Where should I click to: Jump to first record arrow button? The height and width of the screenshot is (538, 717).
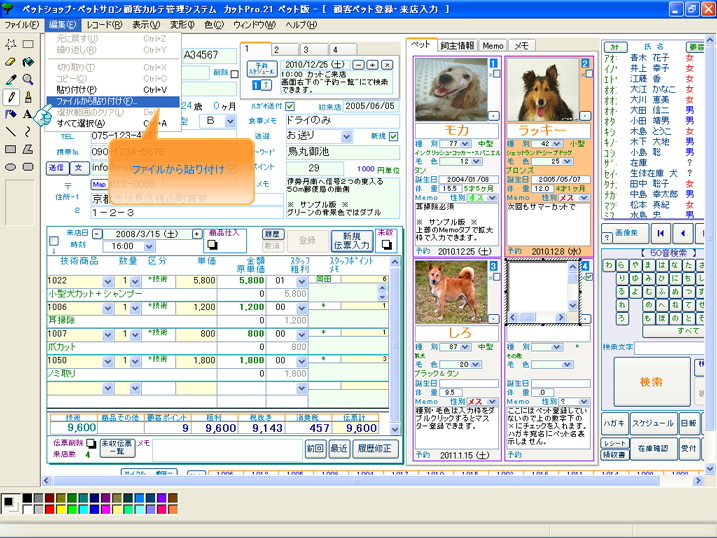tap(660, 233)
